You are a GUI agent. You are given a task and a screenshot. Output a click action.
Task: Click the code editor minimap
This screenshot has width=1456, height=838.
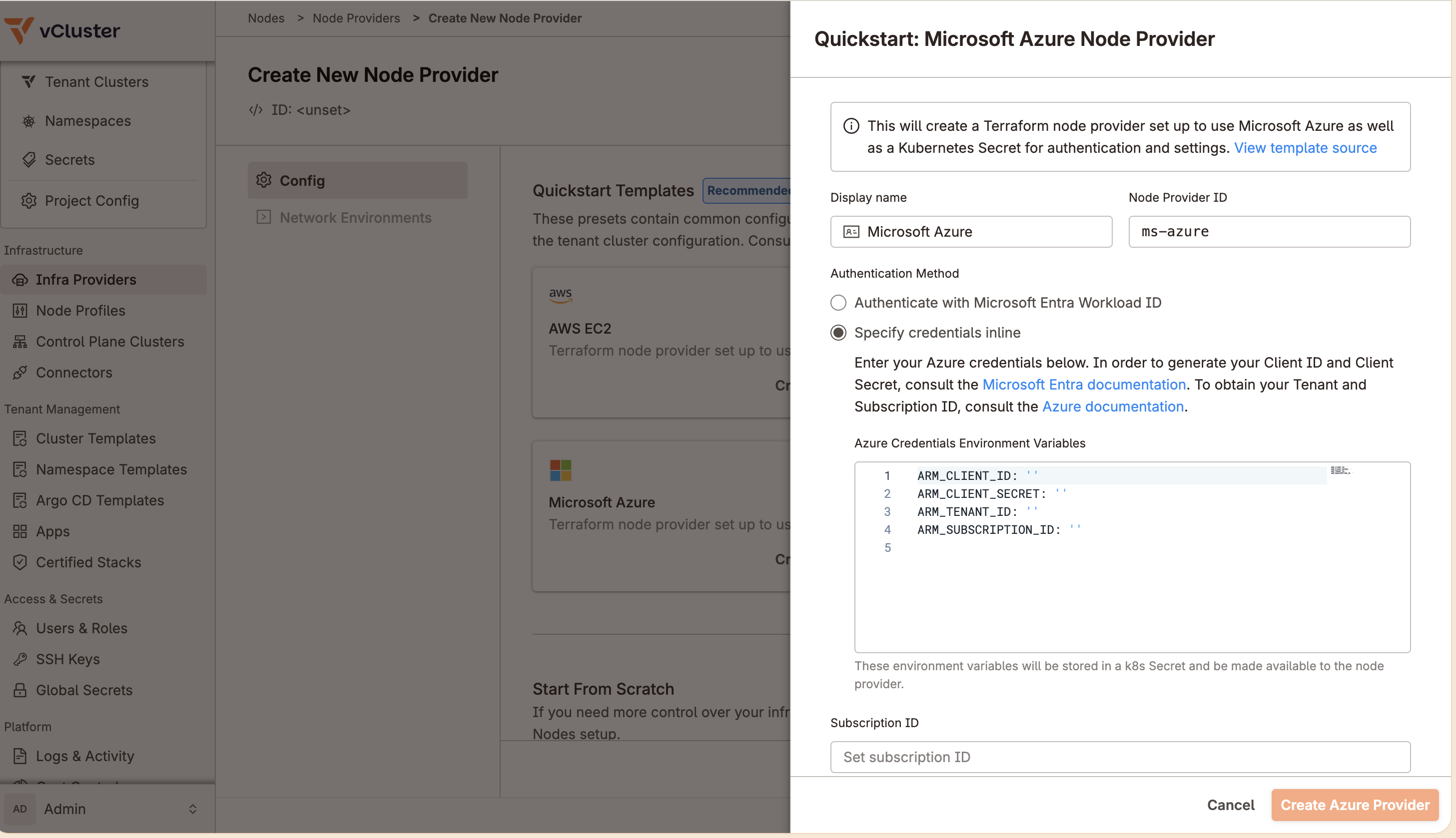[x=1340, y=470]
